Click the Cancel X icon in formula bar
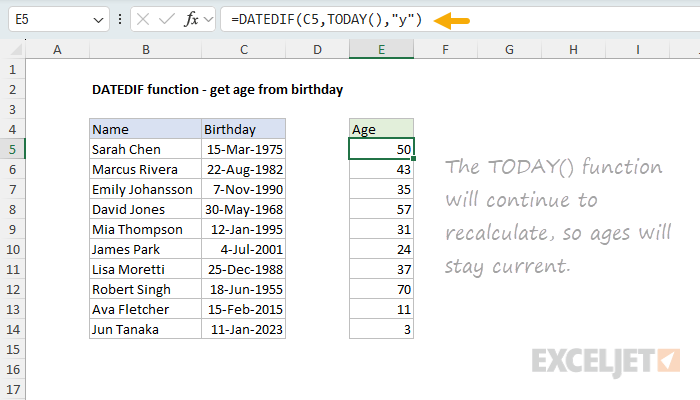Viewport: 700px width, 400px height. [x=143, y=19]
